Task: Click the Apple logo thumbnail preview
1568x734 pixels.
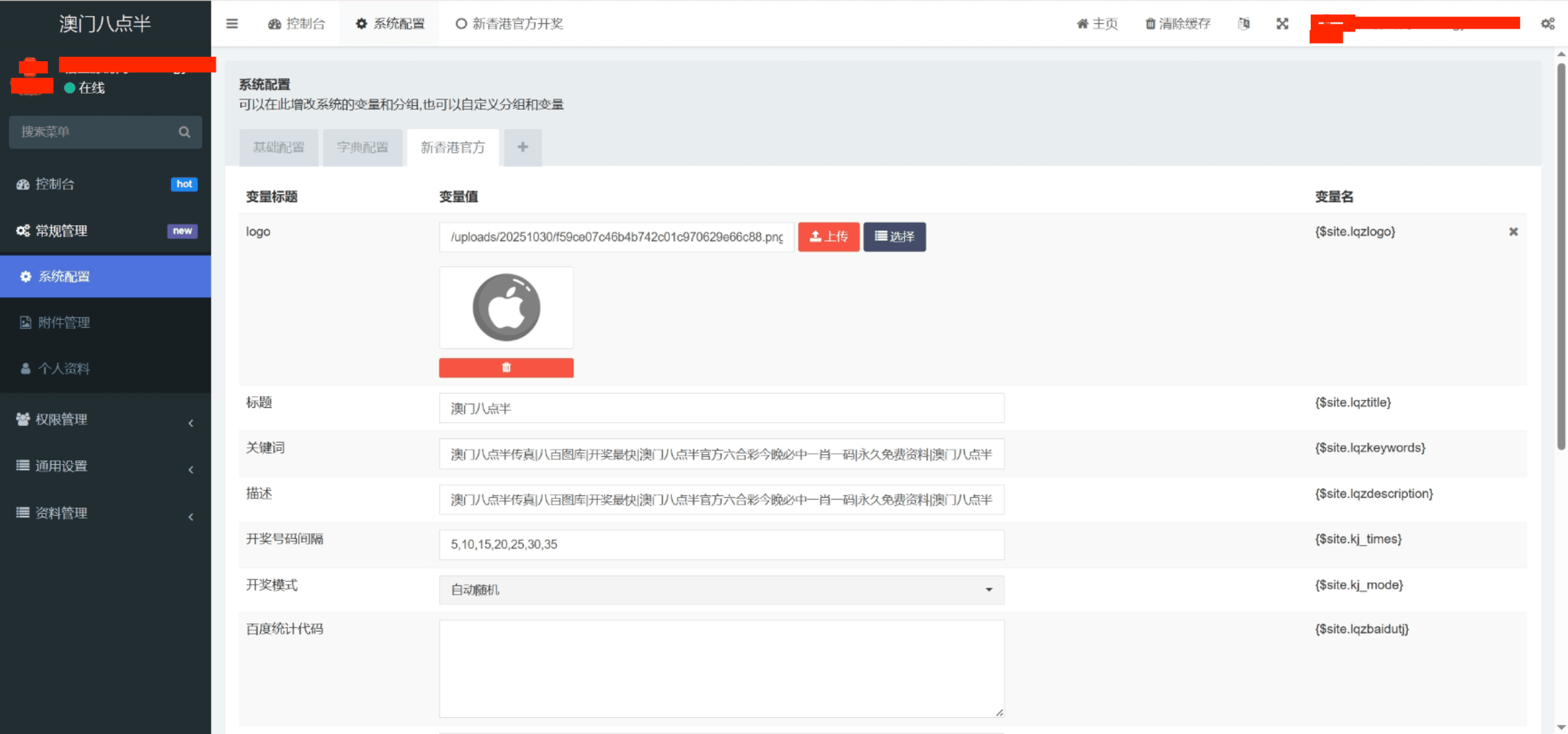Action: point(506,307)
